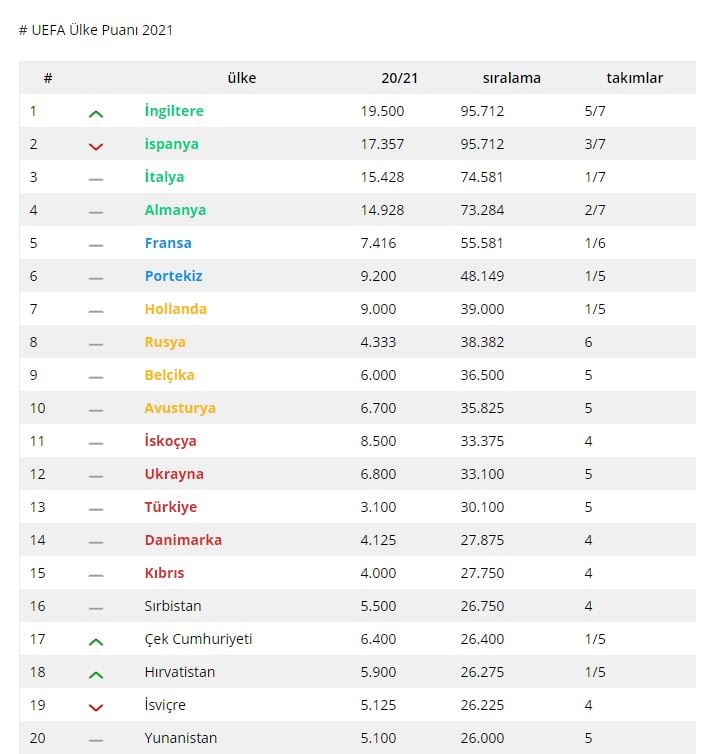Click the red down arrow beside İsviçre
The height and width of the screenshot is (754, 713).
tap(96, 707)
